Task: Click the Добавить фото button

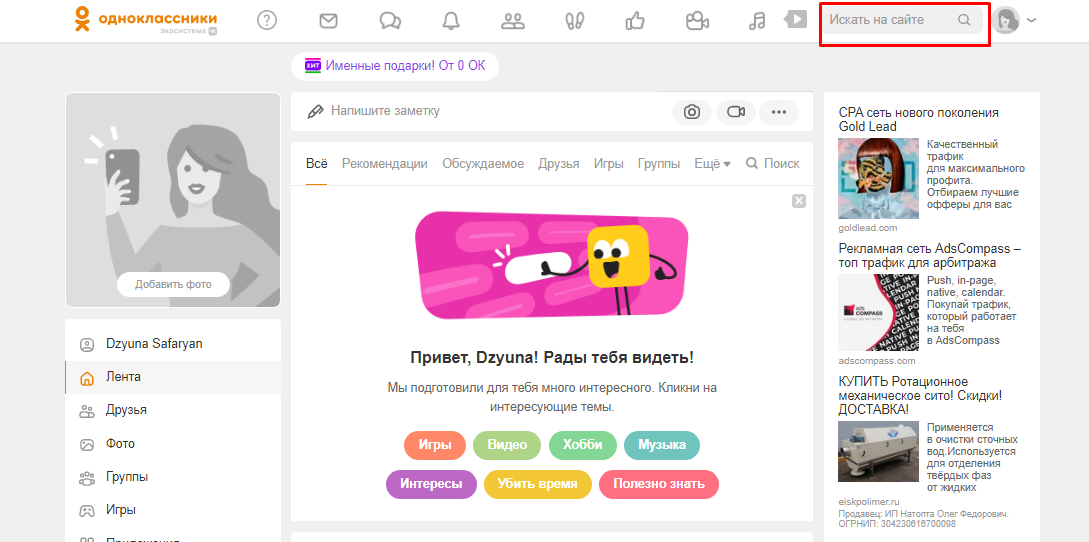Action: point(173,284)
